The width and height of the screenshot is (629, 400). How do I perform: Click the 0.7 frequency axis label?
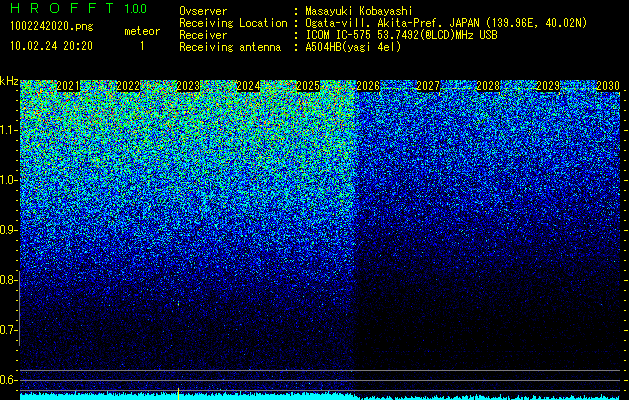(x=8, y=330)
